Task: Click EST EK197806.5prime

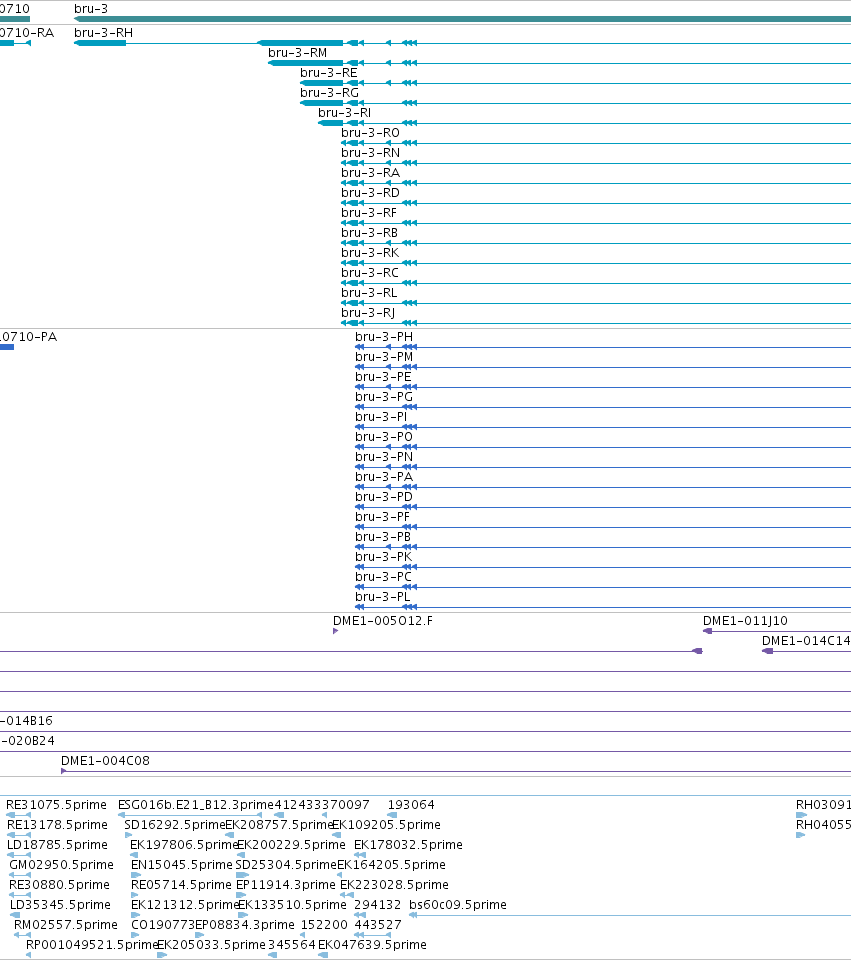Action: (184, 845)
